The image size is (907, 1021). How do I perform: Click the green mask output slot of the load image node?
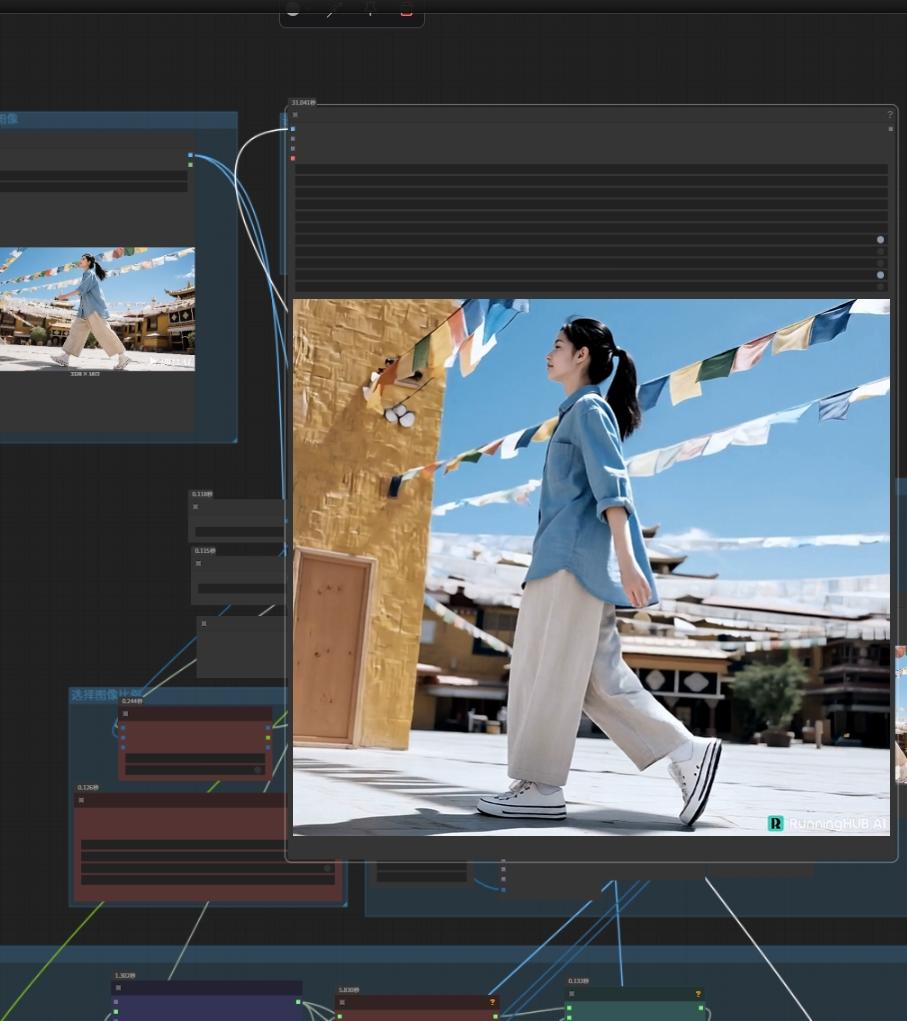pos(190,165)
